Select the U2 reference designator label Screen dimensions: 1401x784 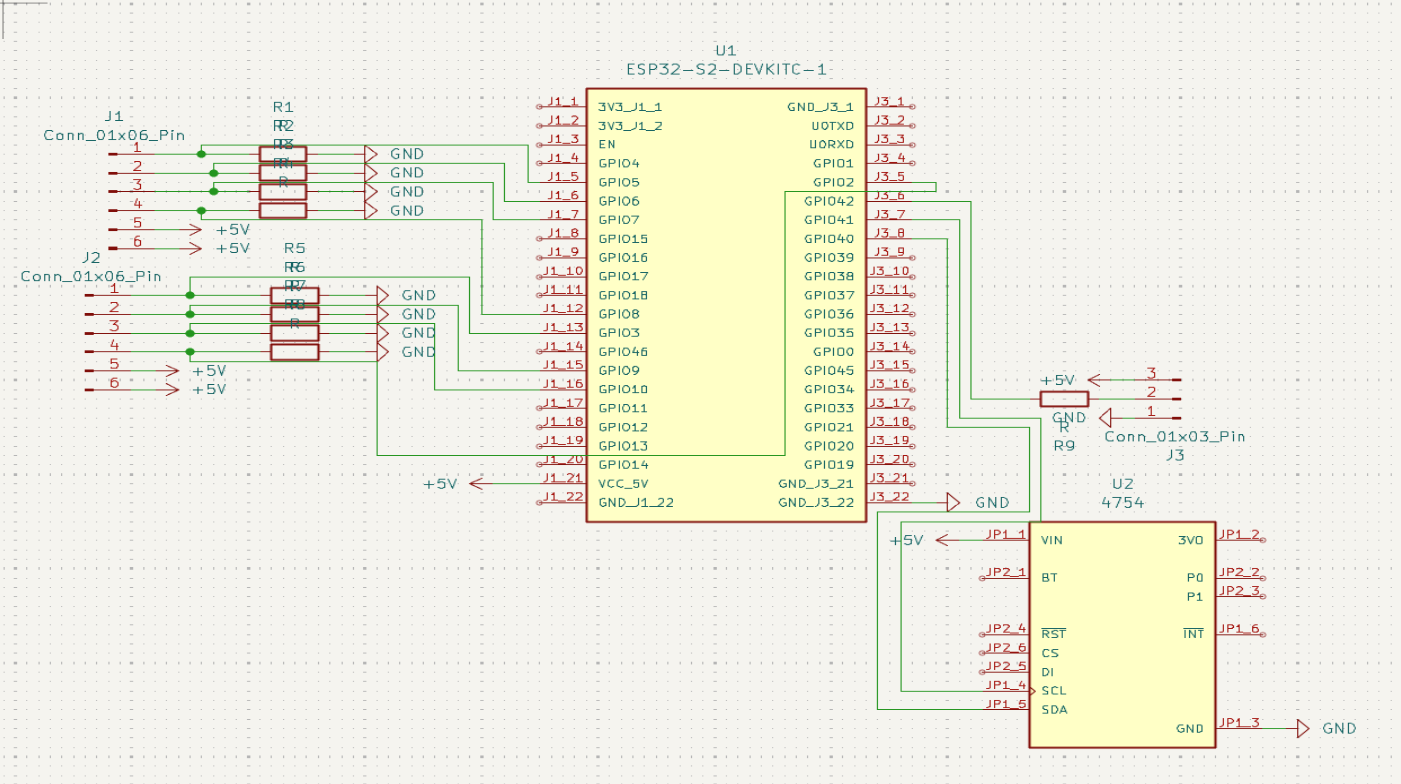[x=1122, y=483]
